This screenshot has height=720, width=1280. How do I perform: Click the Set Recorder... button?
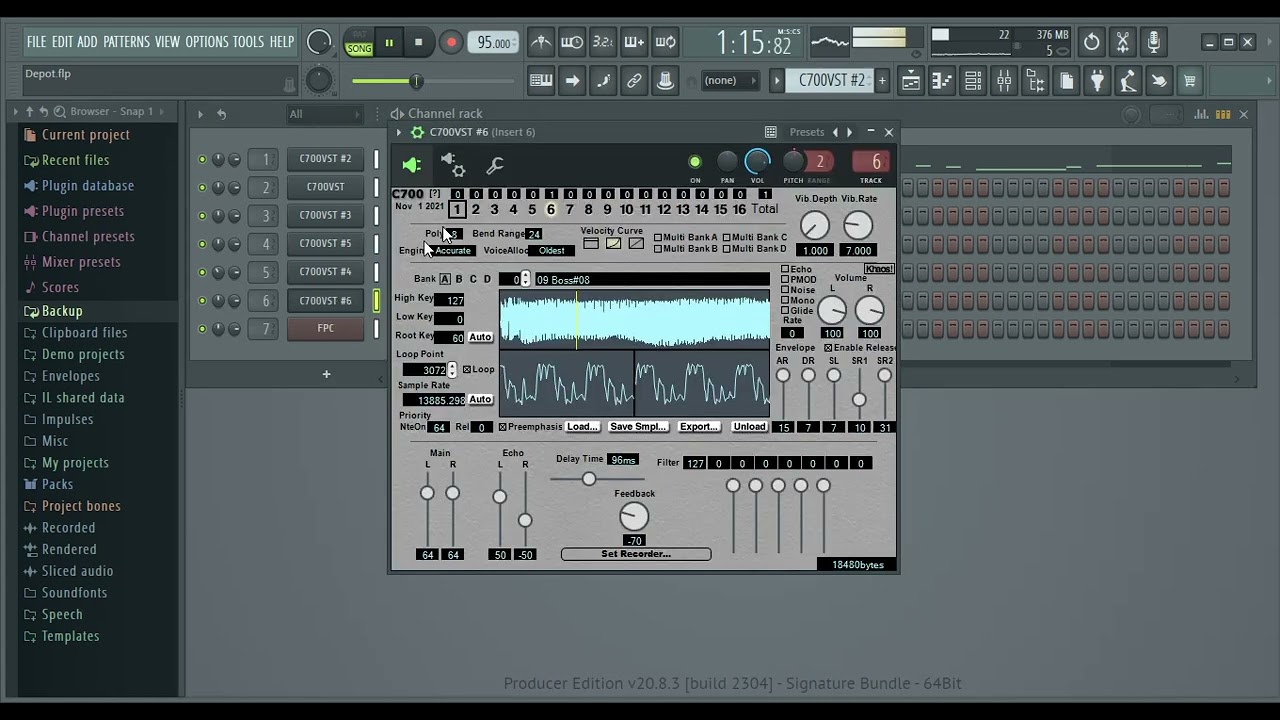pyautogui.click(x=636, y=554)
